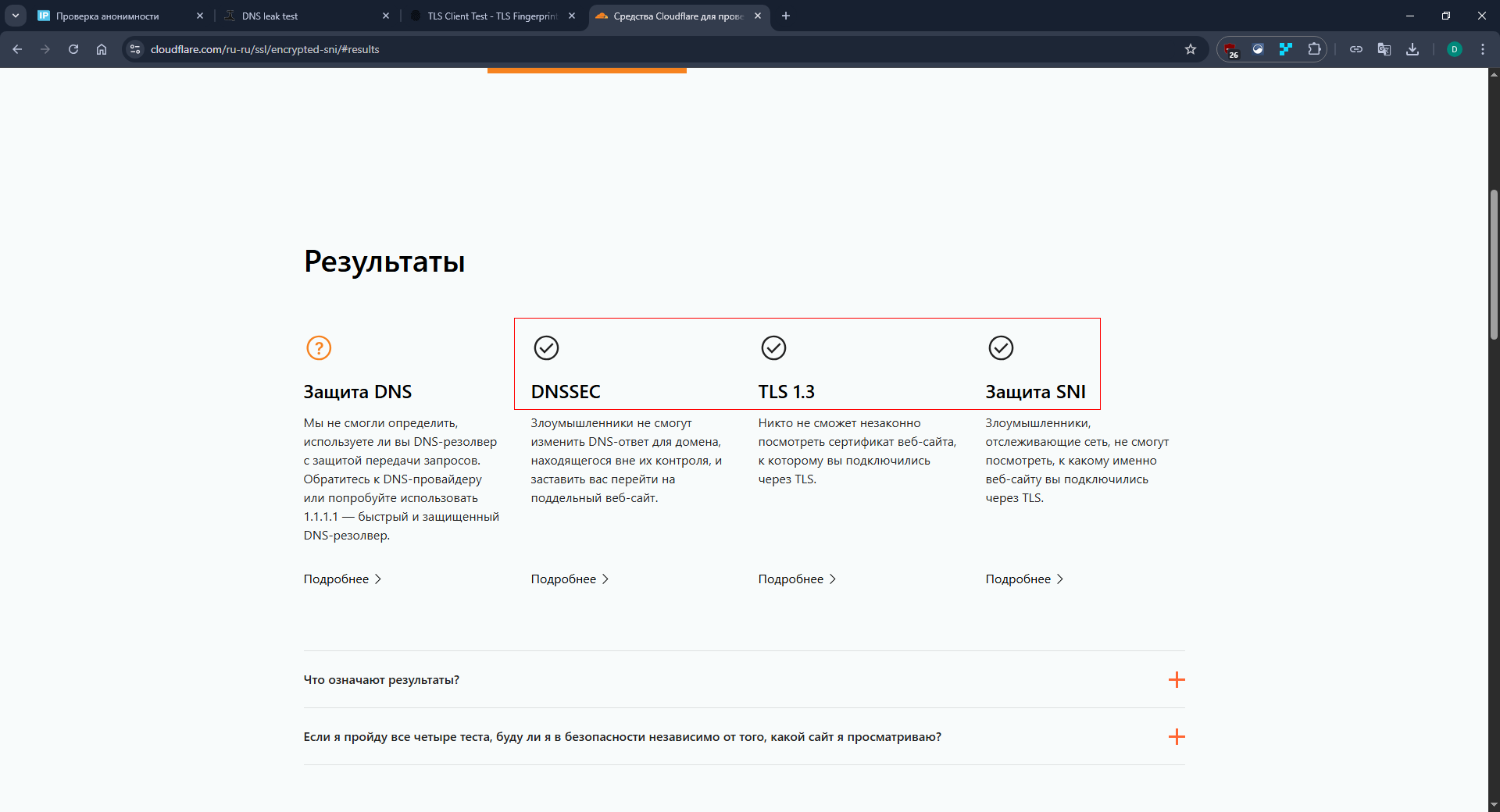This screenshot has width=1500, height=812.
Task: Click the Защита SNI checkmark status icon
Action: (1001, 347)
